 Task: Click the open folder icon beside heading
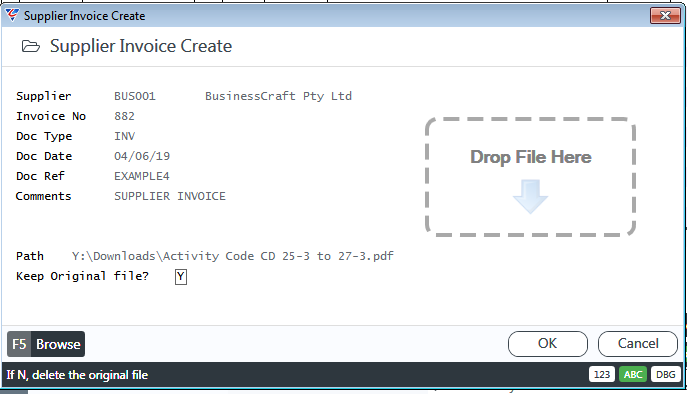coord(31,46)
